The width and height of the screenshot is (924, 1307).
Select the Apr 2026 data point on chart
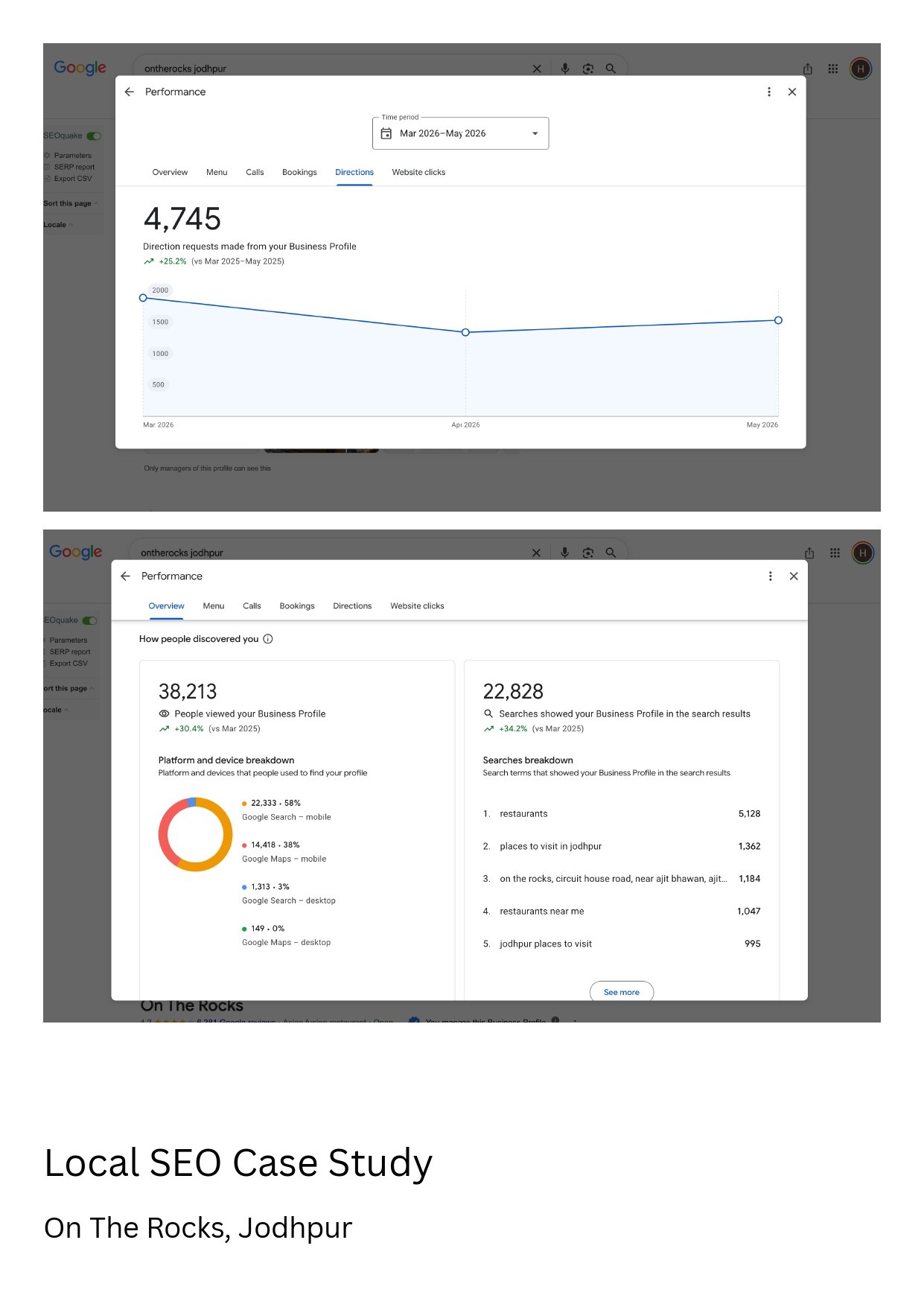pos(465,332)
